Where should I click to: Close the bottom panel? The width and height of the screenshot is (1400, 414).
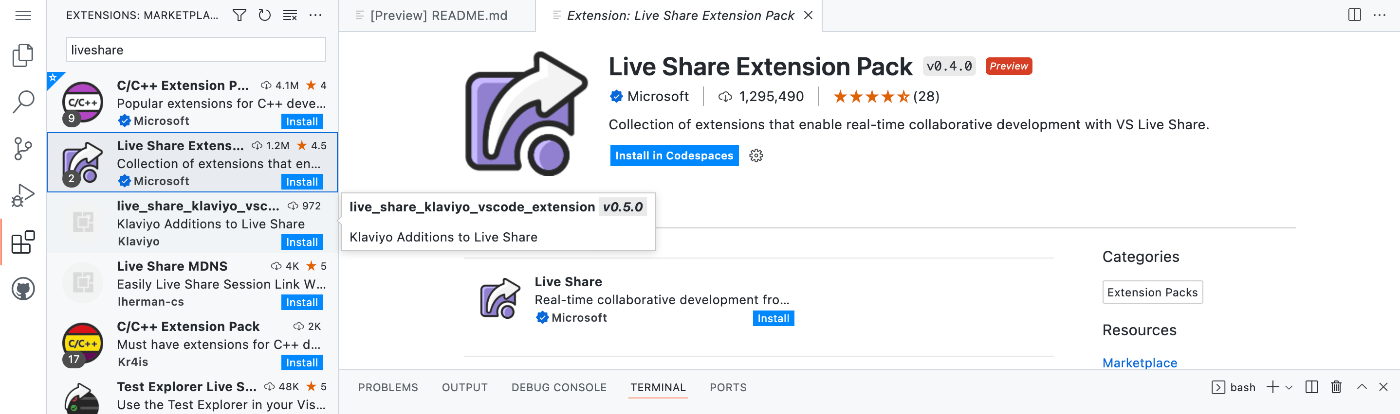tap(1385, 387)
